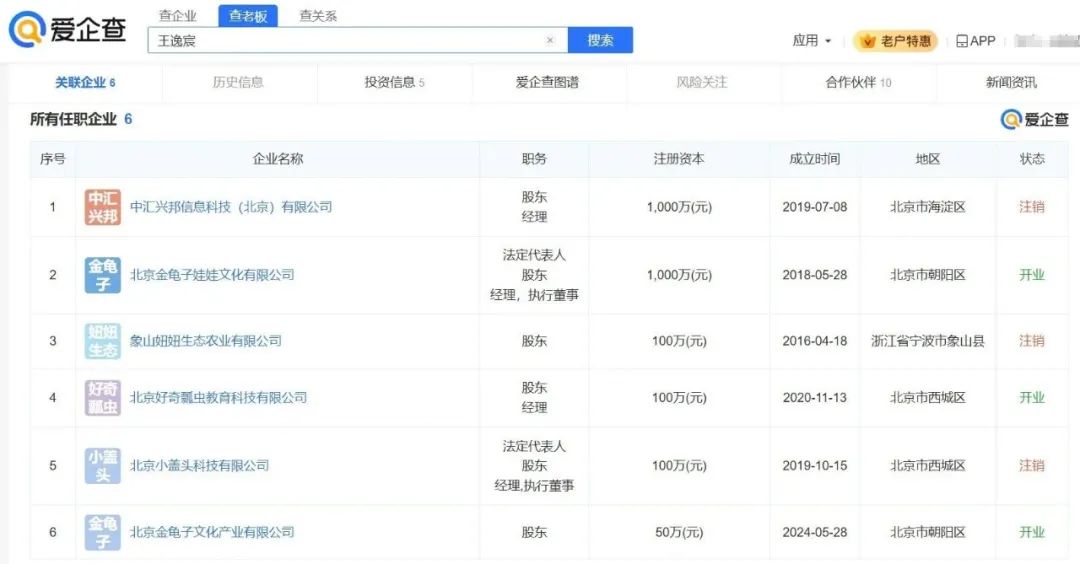Click the crown icon on 老户特惠
The image size is (1080, 564).
tap(868, 41)
